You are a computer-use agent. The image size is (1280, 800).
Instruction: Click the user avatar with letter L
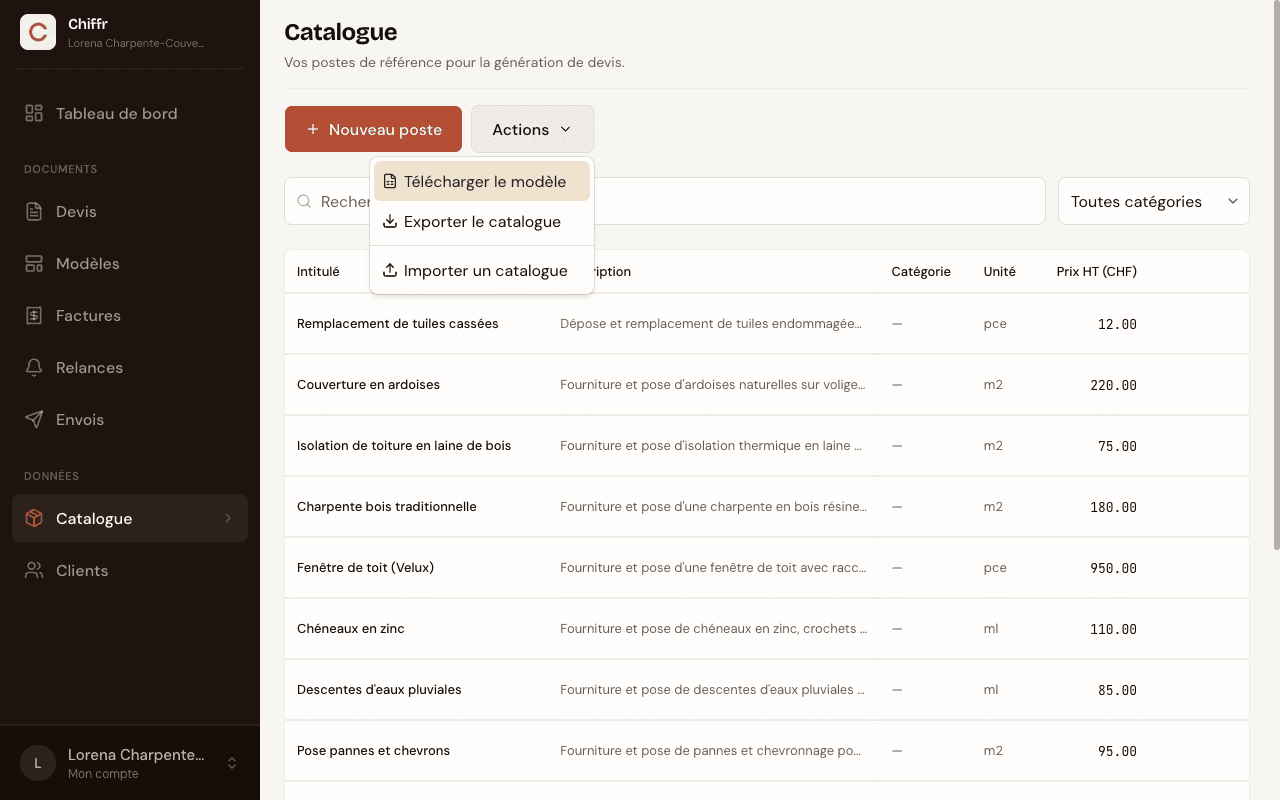tap(38, 763)
